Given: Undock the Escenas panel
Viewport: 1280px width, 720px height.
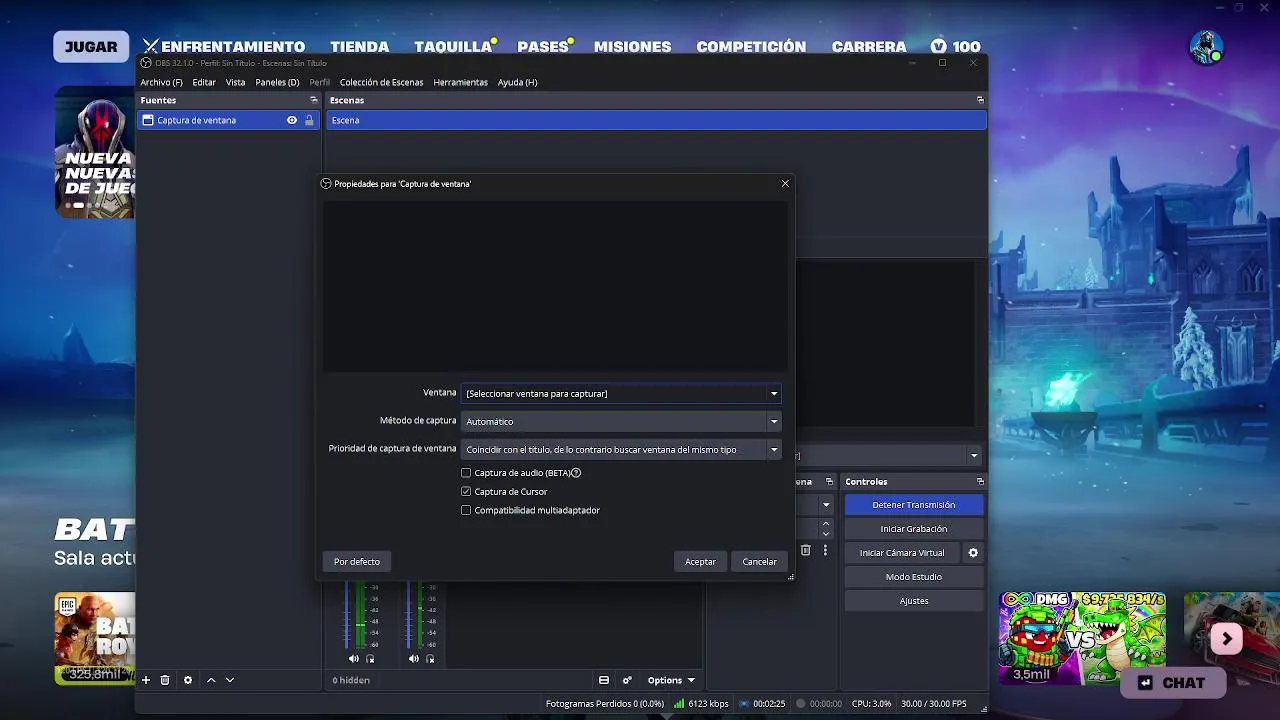Looking at the screenshot, I should (980, 100).
